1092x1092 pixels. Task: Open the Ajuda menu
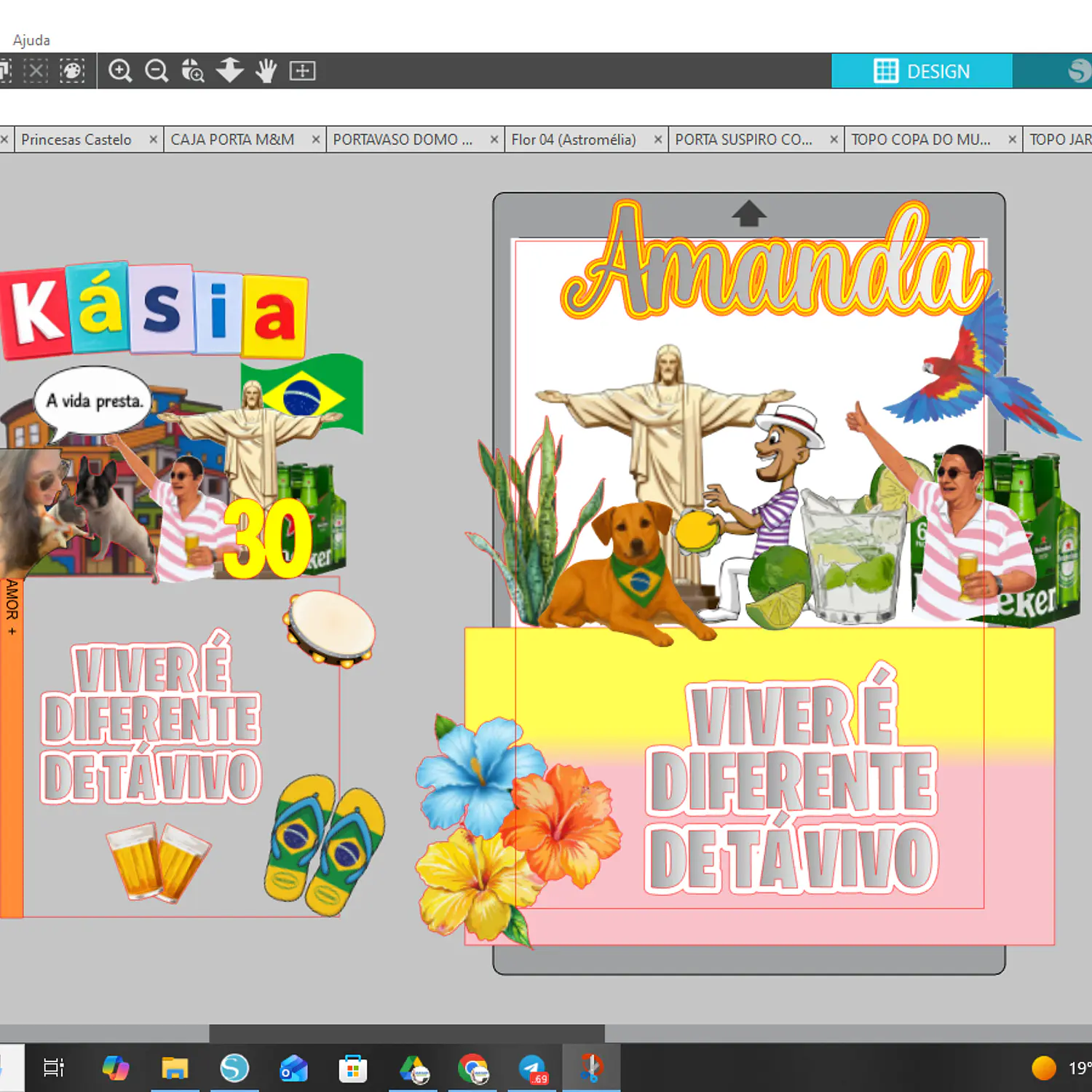tap(31, 40)
